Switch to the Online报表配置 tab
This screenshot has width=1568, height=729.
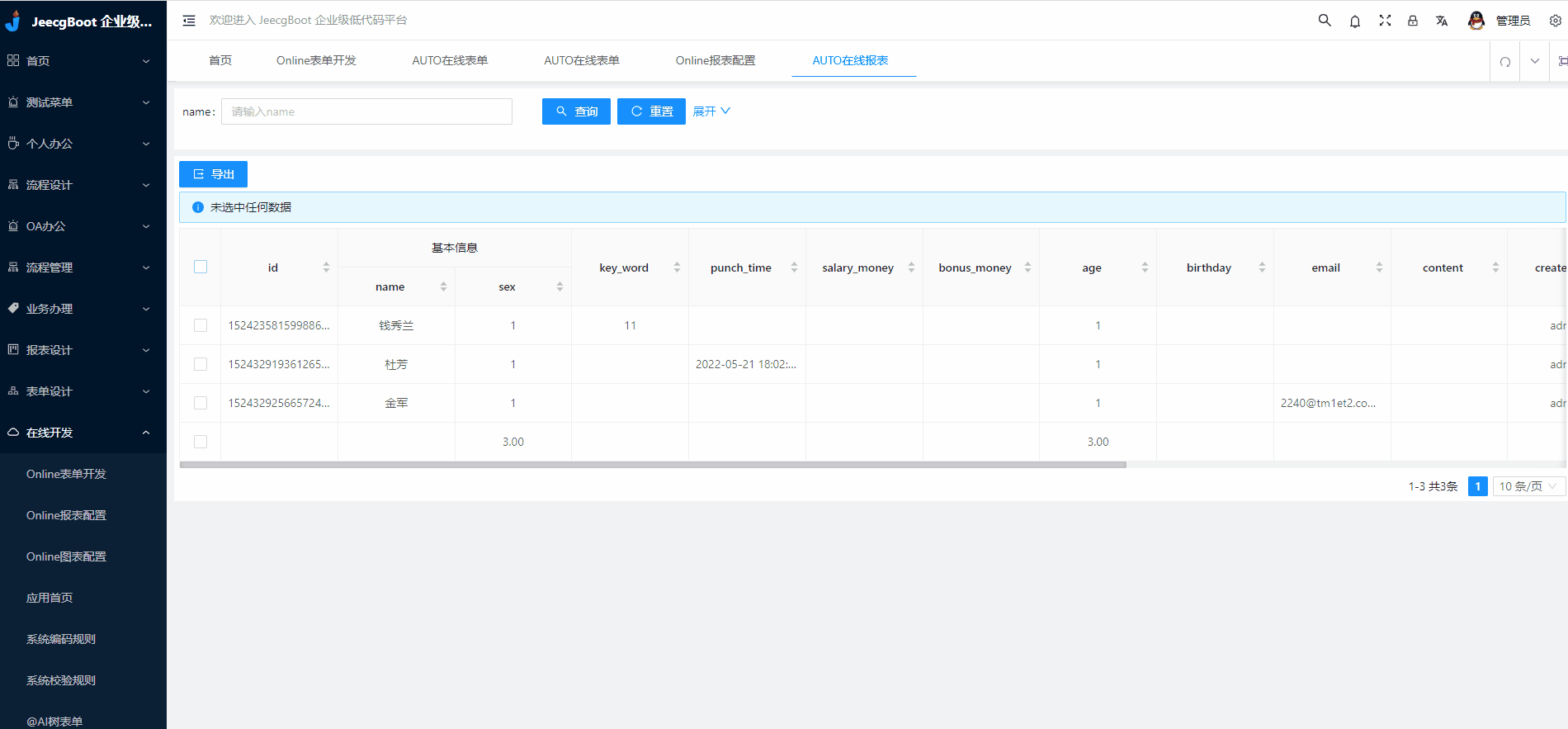pos(716,60)
